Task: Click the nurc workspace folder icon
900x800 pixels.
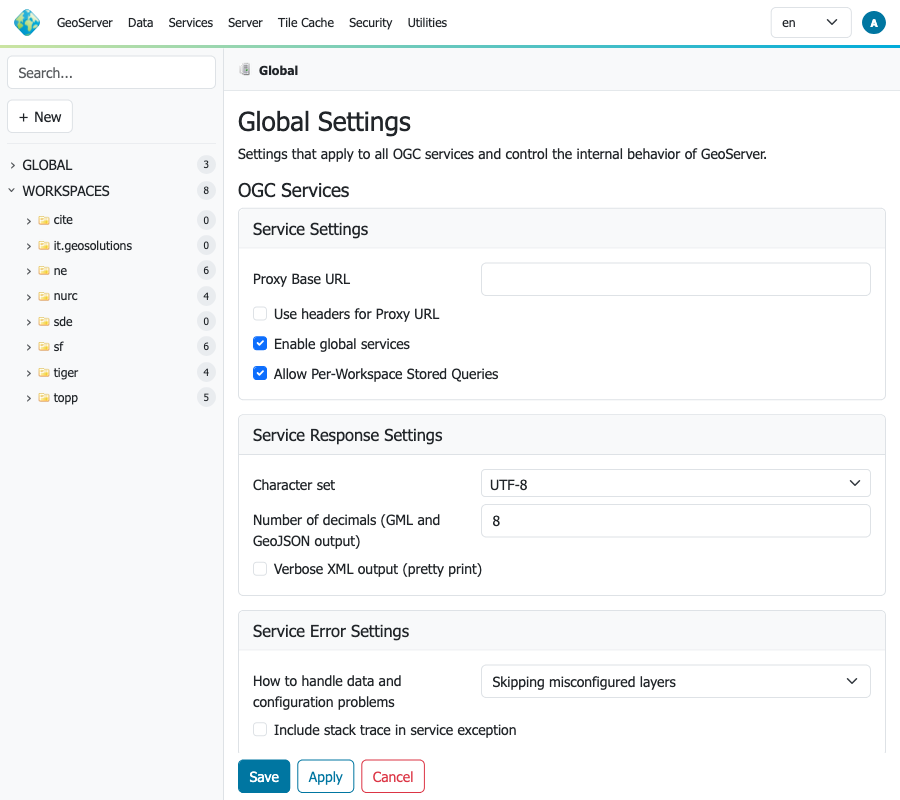Action: point(44,296)
